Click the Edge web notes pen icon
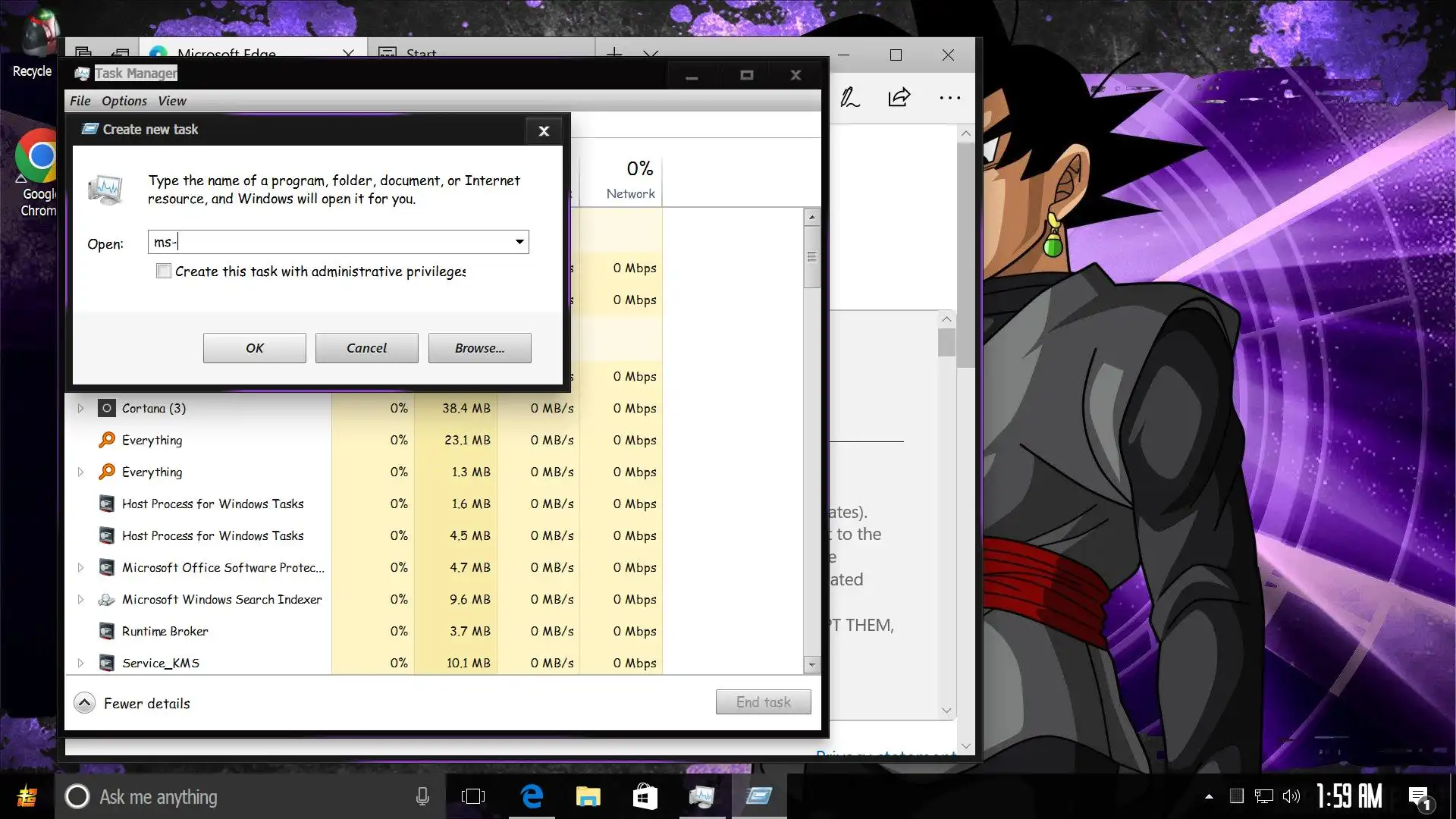This screenshot has height=819, width=1456. pos(850,98)
